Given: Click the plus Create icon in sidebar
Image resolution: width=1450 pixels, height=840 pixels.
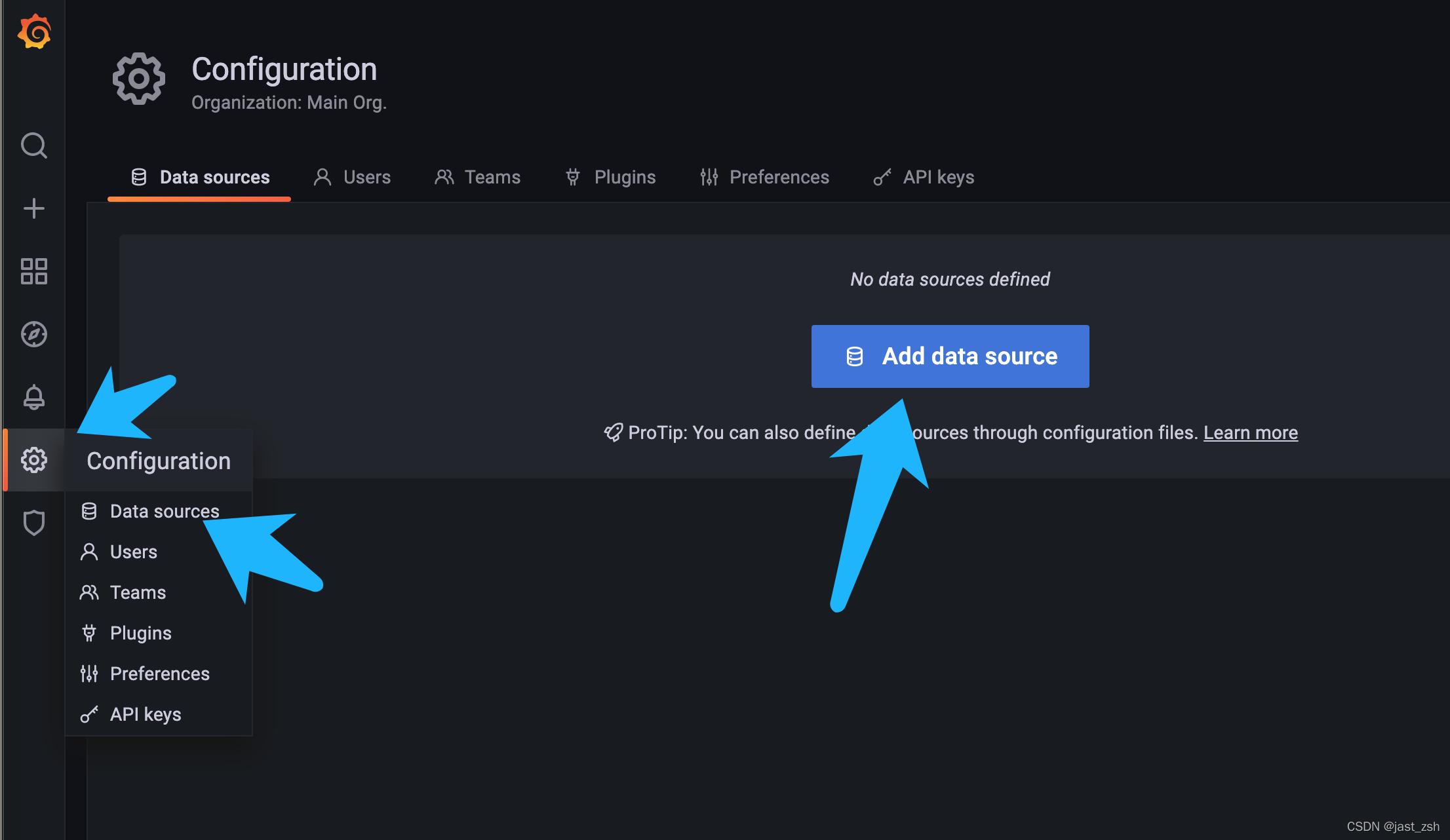Looking at the screenshot, I should click(34, 208).
